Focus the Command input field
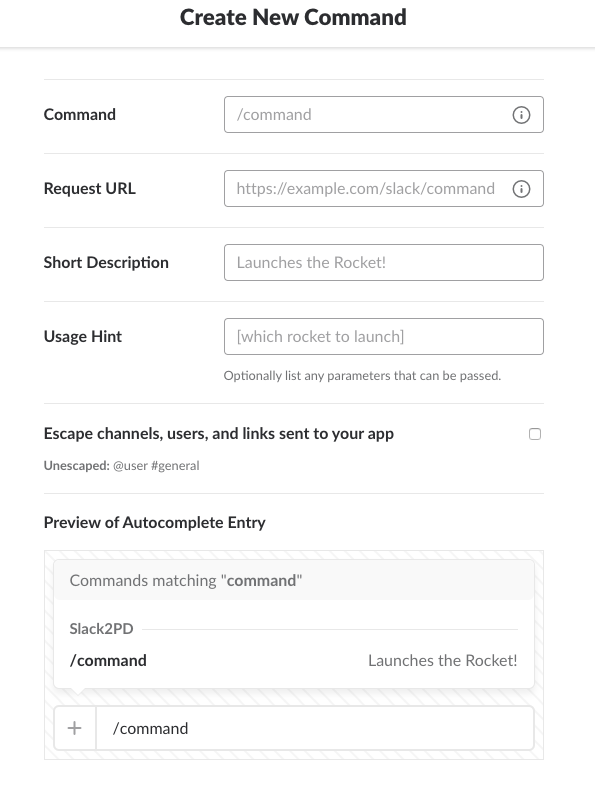Image resolution: width=595 pixels, height=786 pixels. (383, 114)
